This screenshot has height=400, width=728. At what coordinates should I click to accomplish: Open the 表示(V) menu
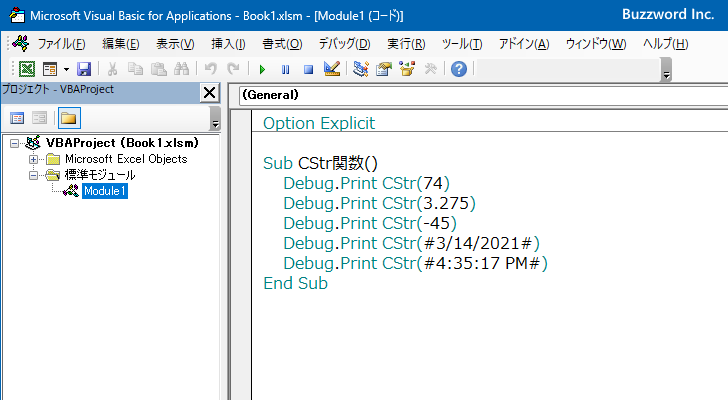click(175, 44)
